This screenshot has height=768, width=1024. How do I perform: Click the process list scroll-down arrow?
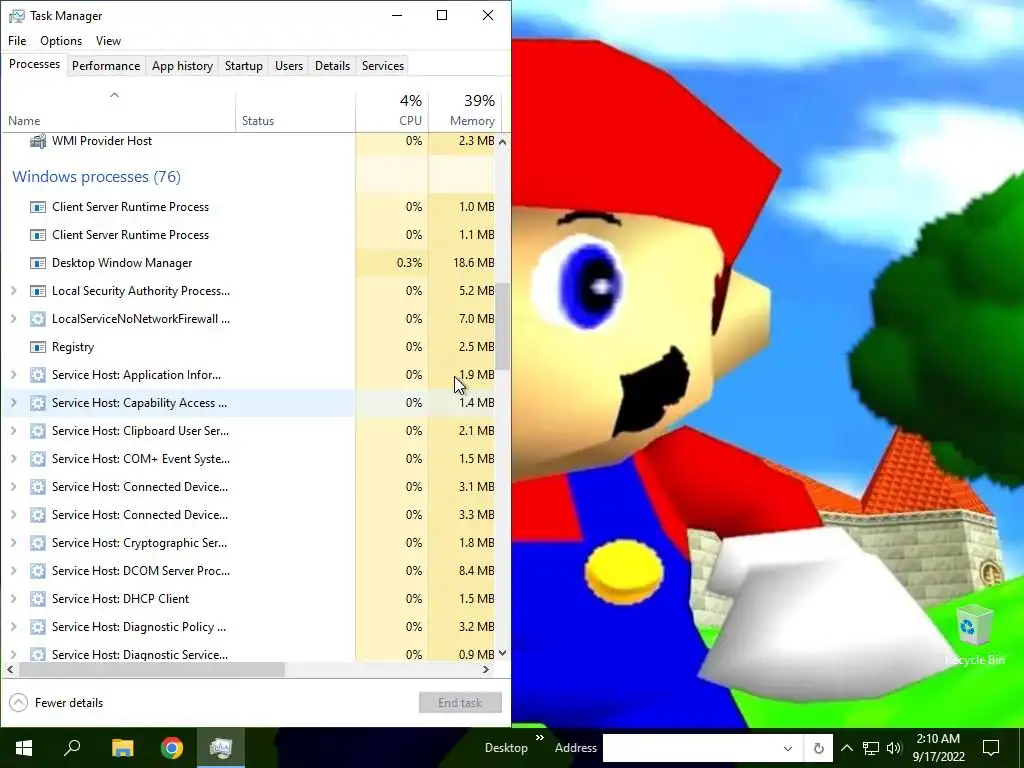(502, 653)
